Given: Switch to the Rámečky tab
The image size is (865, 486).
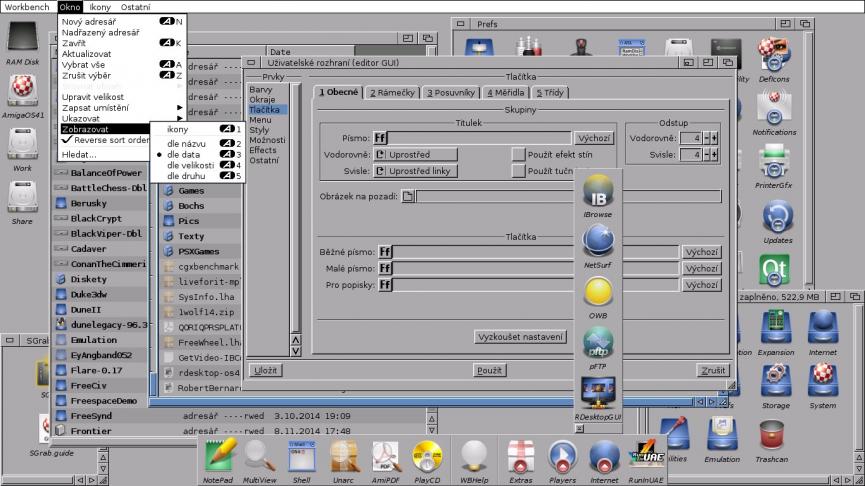Looking at the screenshot, I should (x=391, y=93).
